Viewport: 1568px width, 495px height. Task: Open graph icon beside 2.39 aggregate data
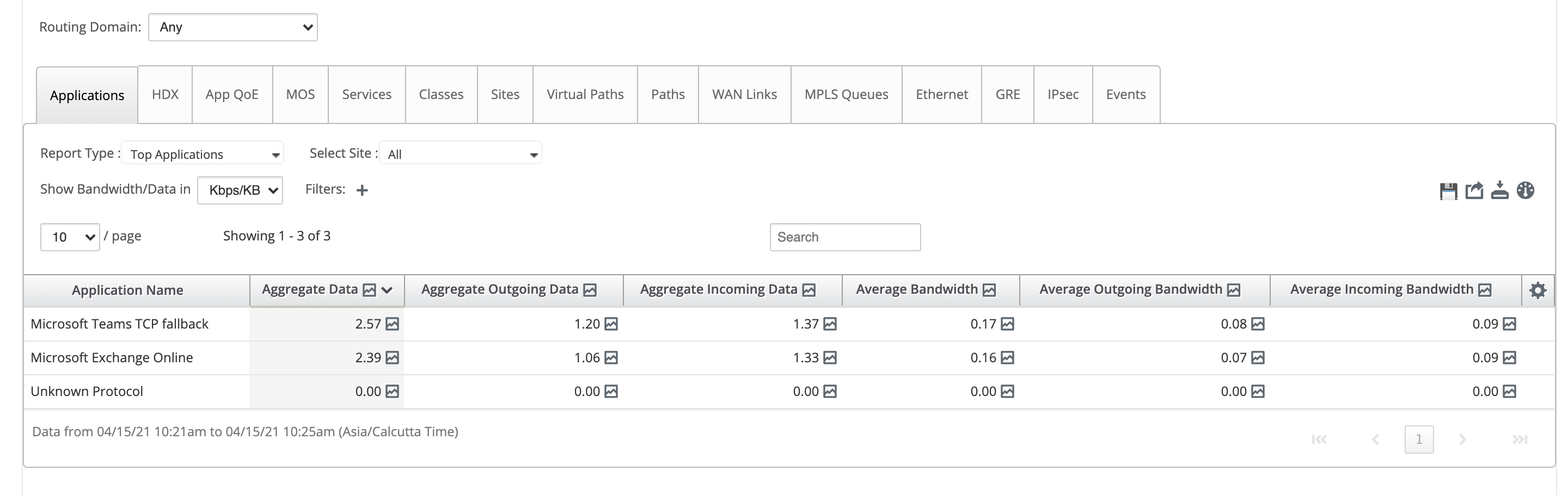393,357
